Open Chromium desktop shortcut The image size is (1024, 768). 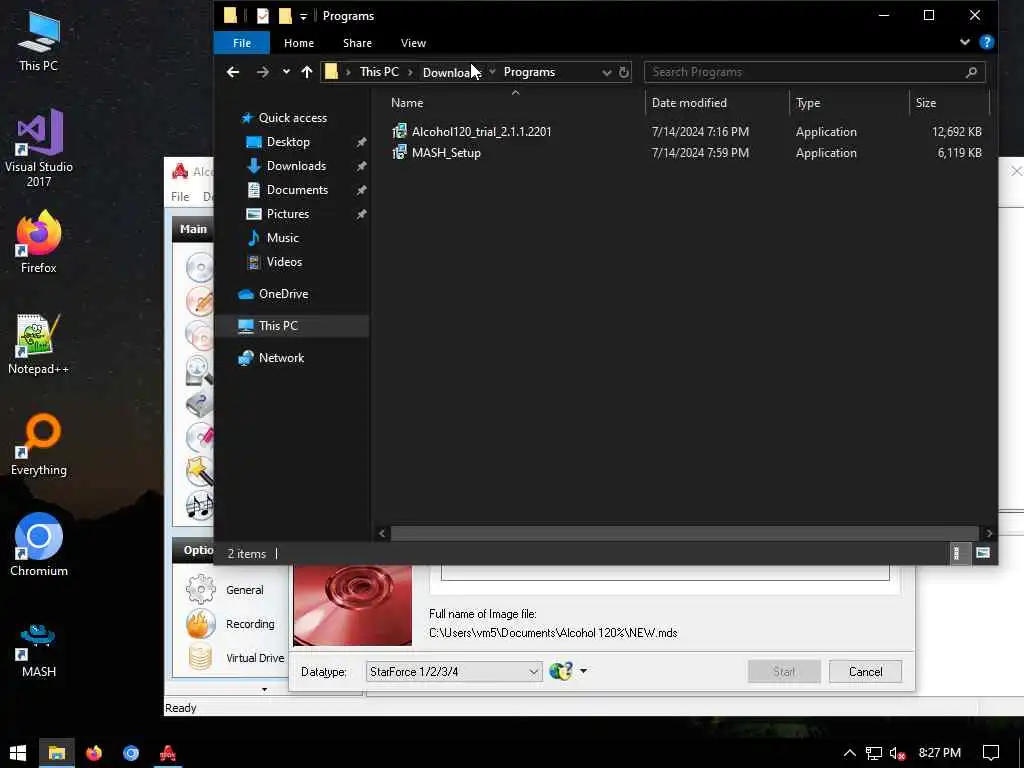tap(38, 545)
